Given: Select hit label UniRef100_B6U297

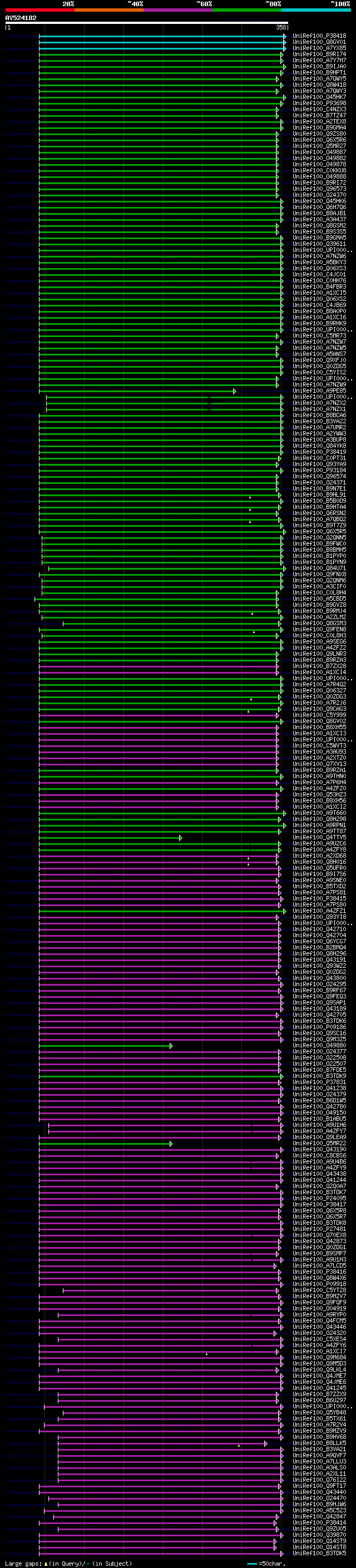Looking at the screenshot, I should tap(319, 1401).
